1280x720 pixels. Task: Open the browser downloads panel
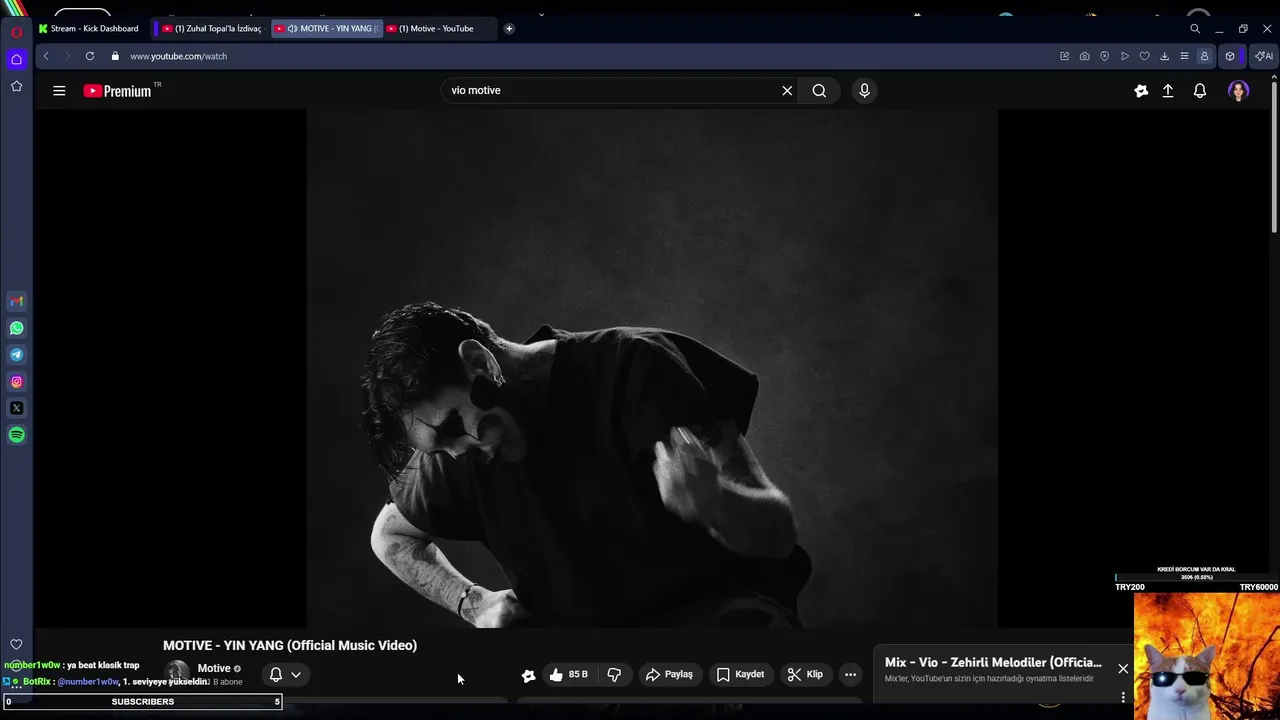(1164, 56)
